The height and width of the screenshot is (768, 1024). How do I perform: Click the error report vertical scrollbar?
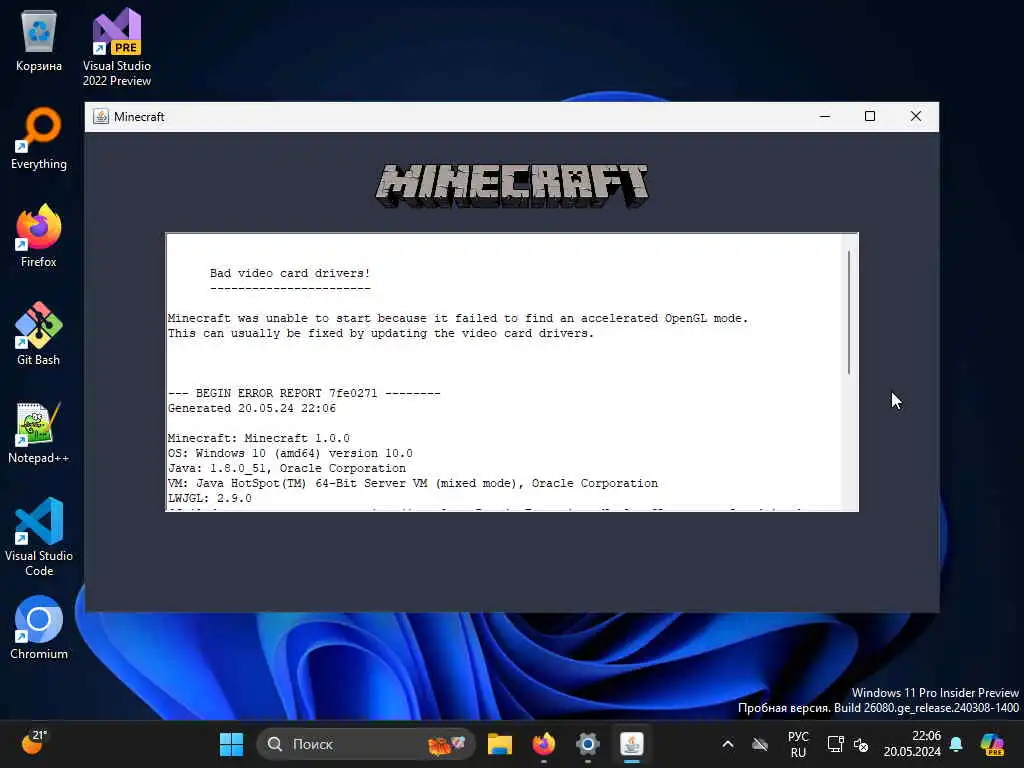[x=849, y=312]
